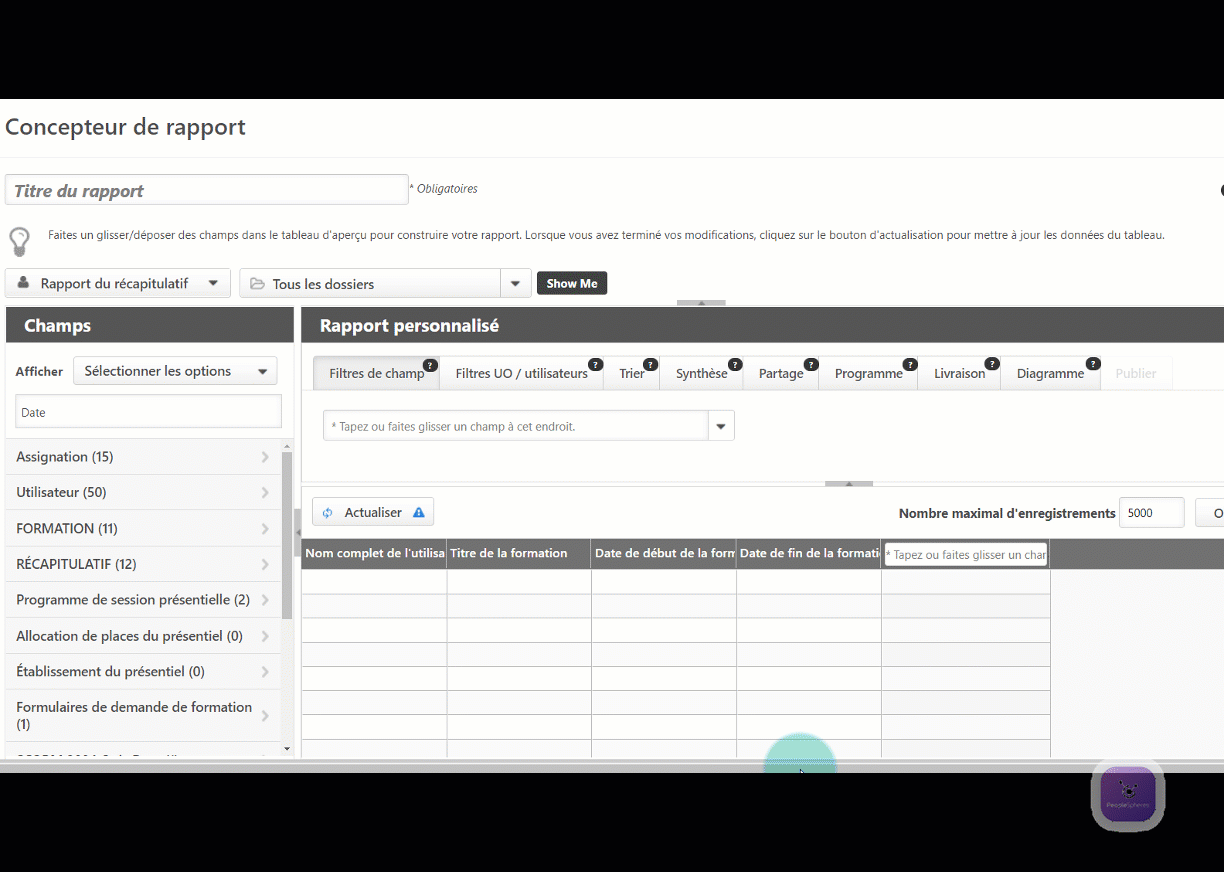Expand the RÉCAPITULATIF (12) category
Image resolution: width=1224 pixels, height=872 pixels.
pyautogui.click(x=143, y=564)
